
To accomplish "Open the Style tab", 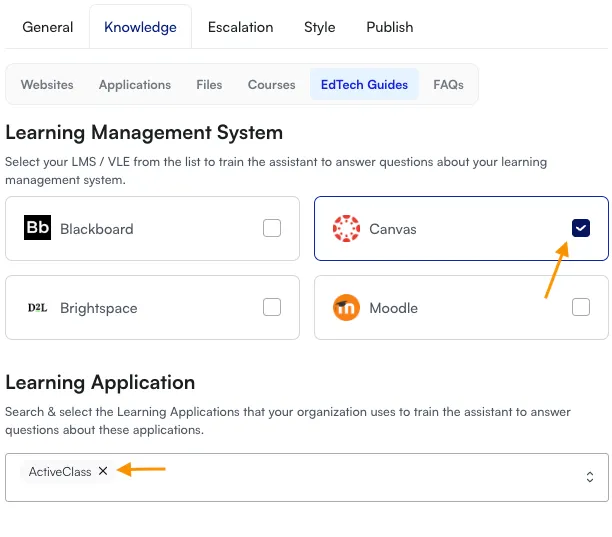I will point(319,27).
